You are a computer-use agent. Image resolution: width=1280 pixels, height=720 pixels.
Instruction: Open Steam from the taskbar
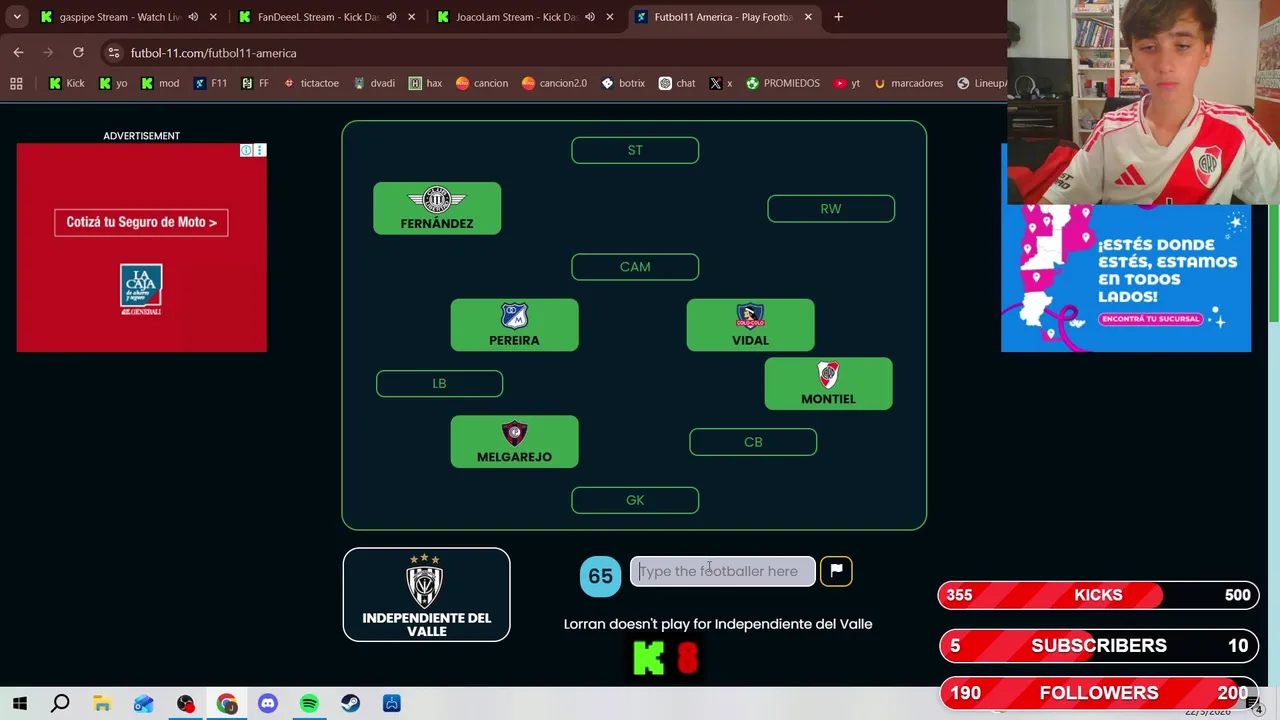click(350, 704)
